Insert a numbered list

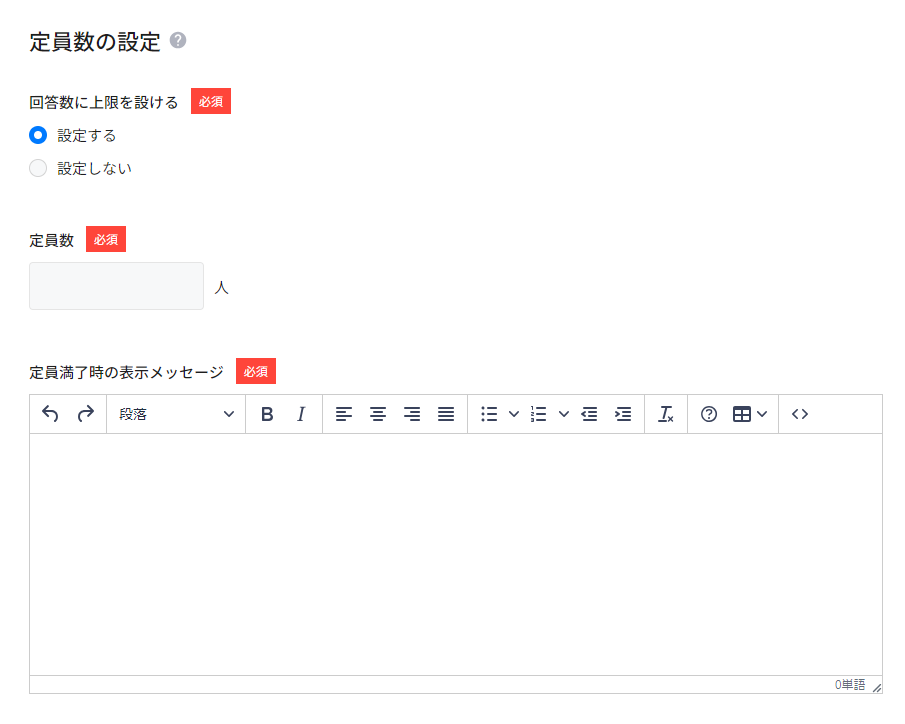point(538,414)
